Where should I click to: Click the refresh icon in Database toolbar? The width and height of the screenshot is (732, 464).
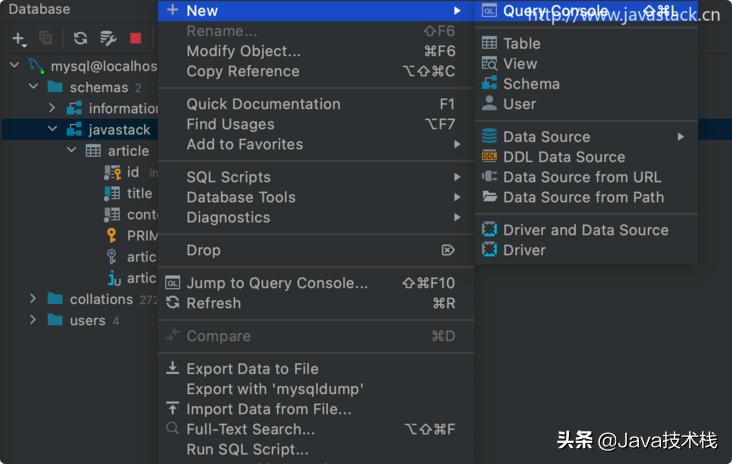click(x=80, y=38)
